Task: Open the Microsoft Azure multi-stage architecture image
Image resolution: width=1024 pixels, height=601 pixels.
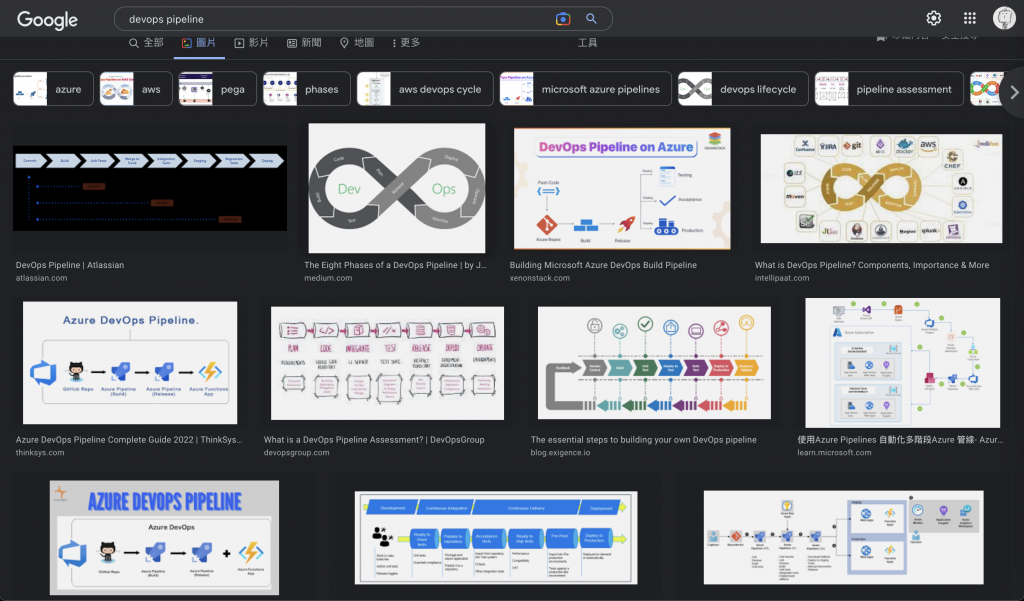Action: [x=903, y=363]
